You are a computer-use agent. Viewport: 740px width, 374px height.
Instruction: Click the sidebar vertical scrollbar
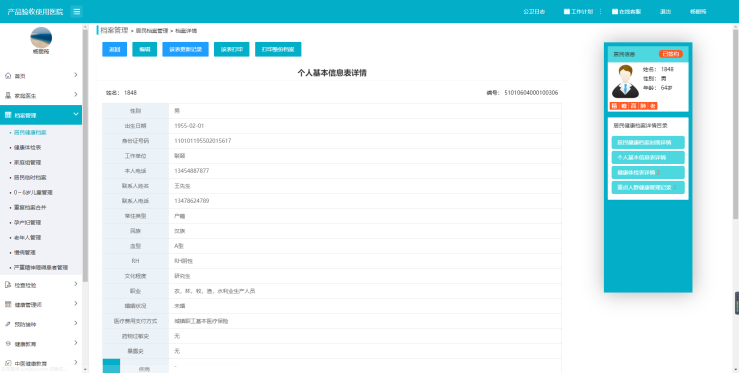point(85,156)
